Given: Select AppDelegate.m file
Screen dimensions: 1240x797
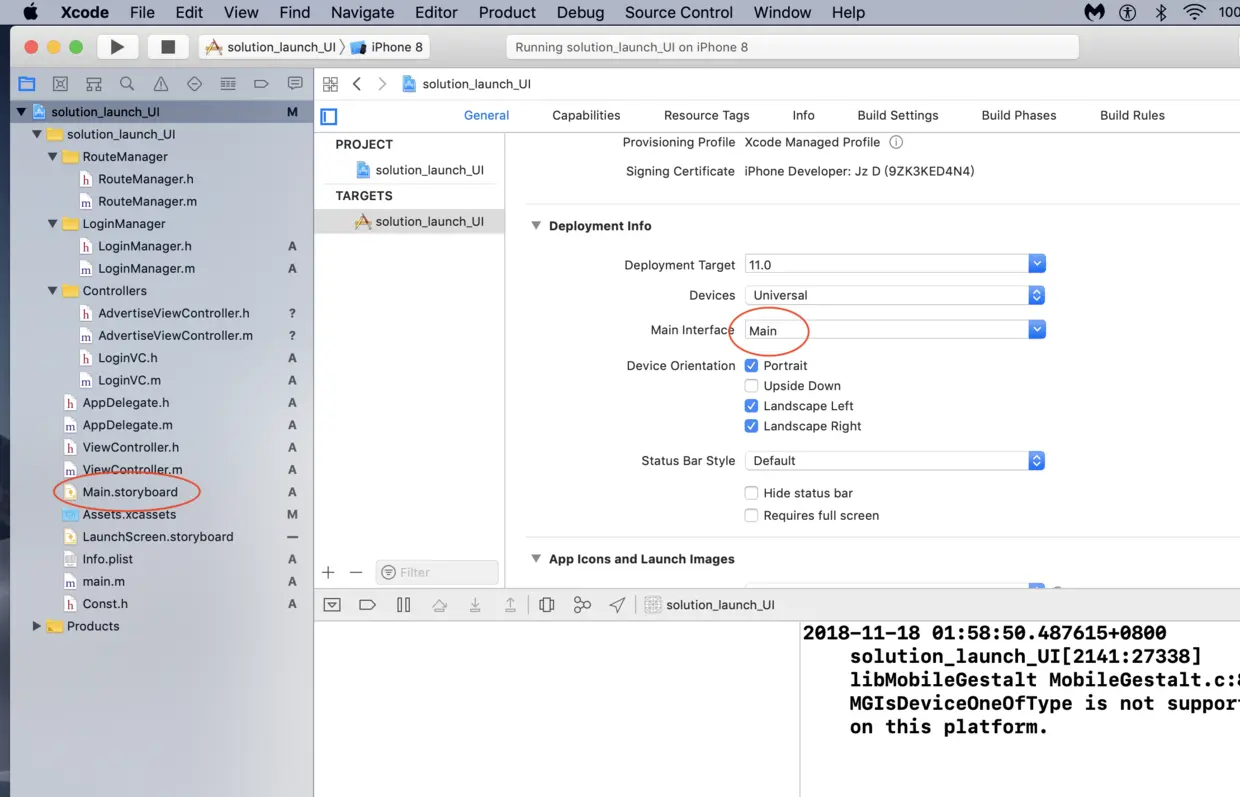Looking at the screenshot, I should point(127,425).
